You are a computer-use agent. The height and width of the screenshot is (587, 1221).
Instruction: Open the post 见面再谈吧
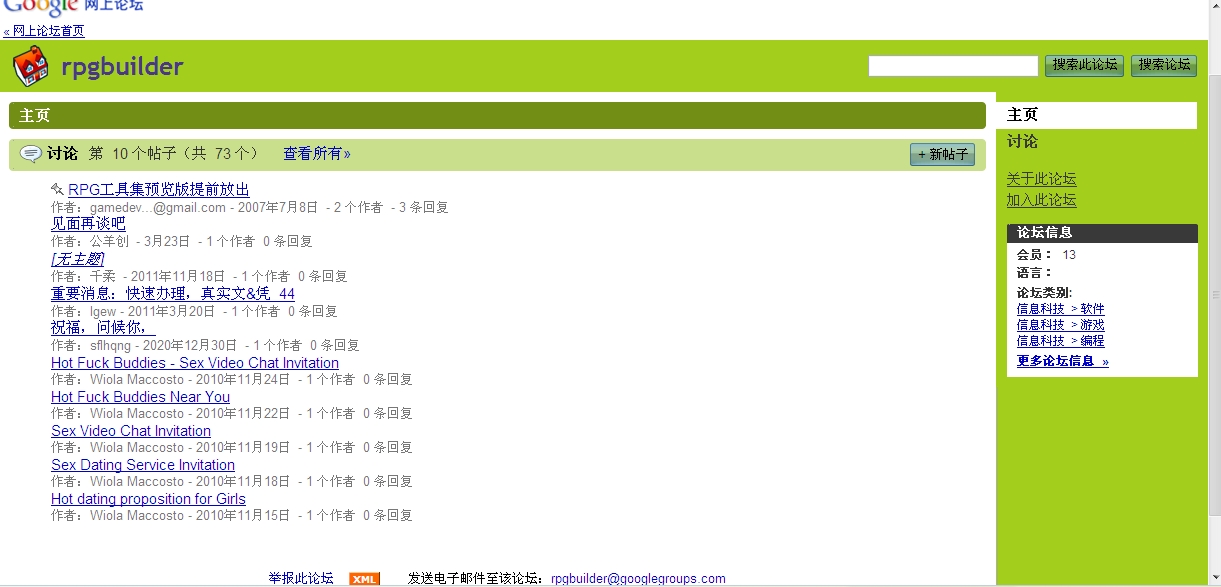click(88, 223)
